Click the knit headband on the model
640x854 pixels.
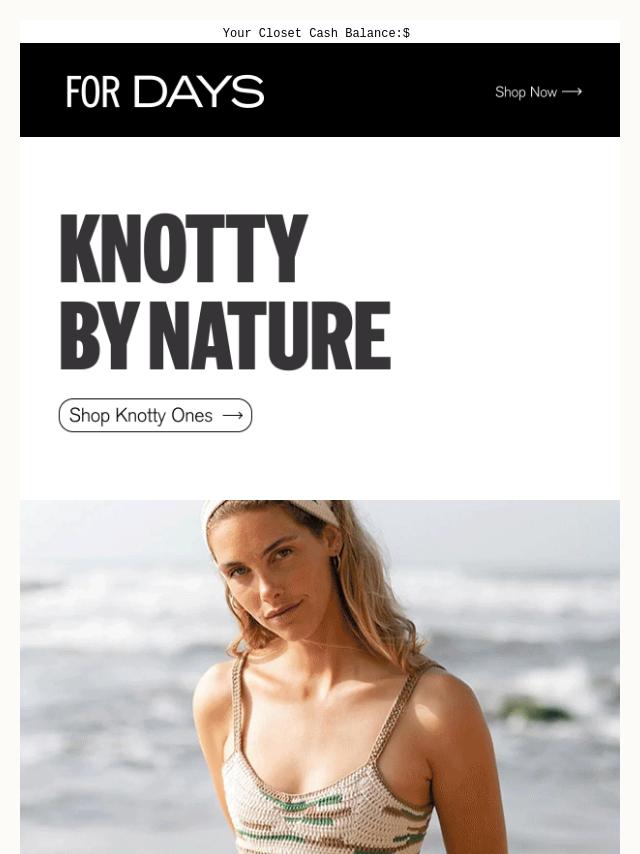coord(271,512)
